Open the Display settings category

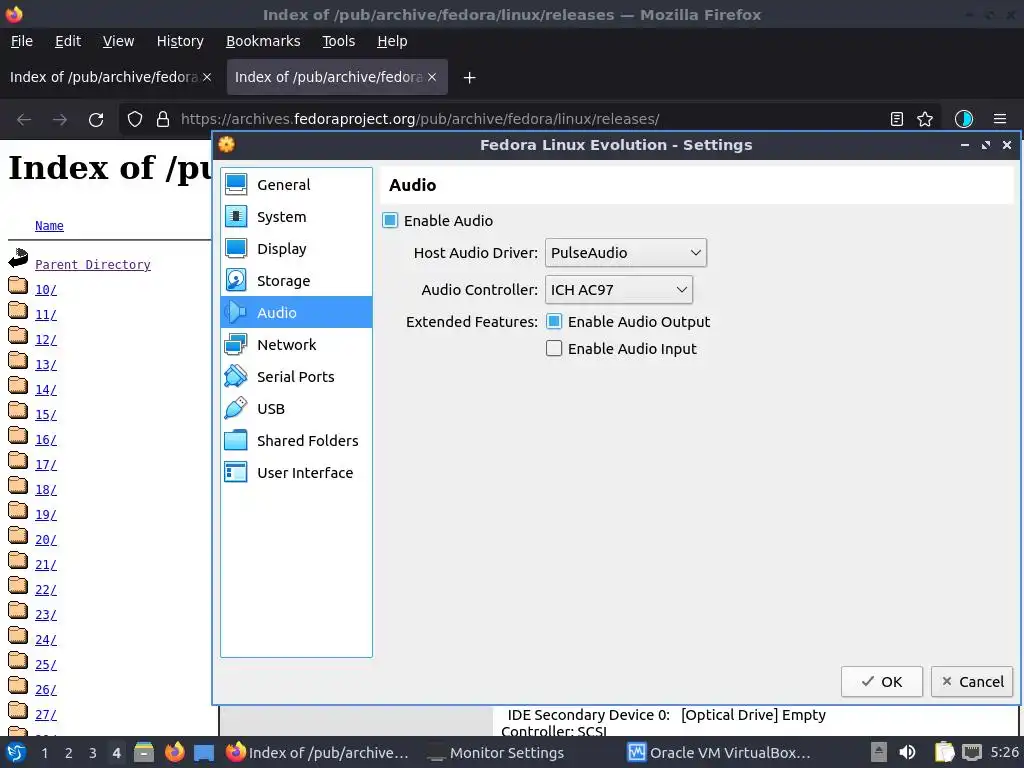[x=296, y=249]
